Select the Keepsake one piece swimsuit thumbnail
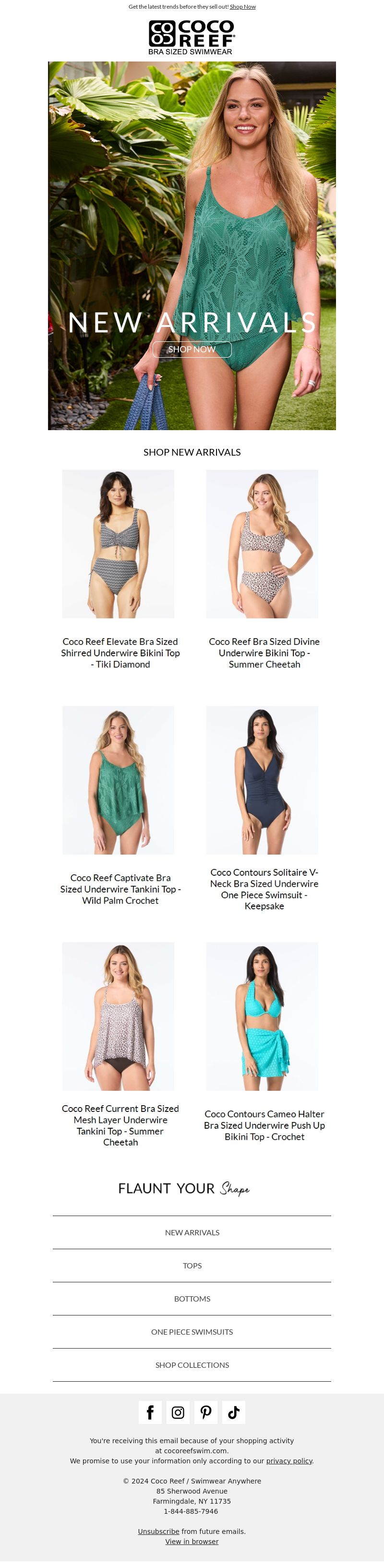The width and height of the screenshot is (384, 1568). 262,780
